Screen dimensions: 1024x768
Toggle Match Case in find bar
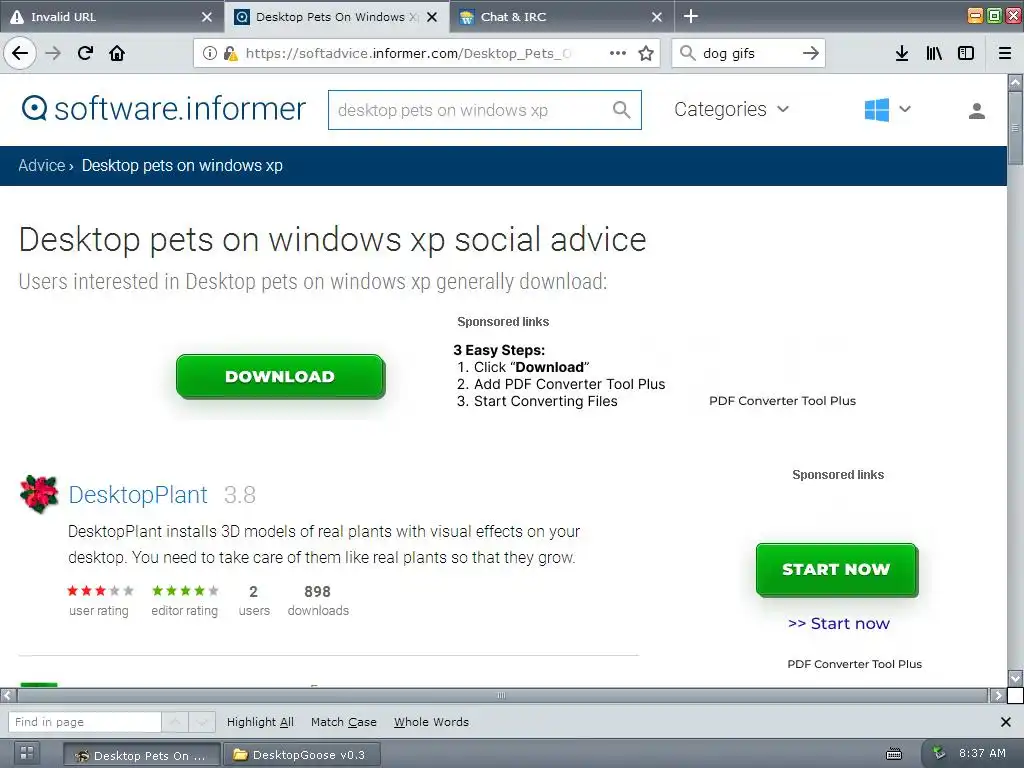pyautogui.click(x=344, y=722)
